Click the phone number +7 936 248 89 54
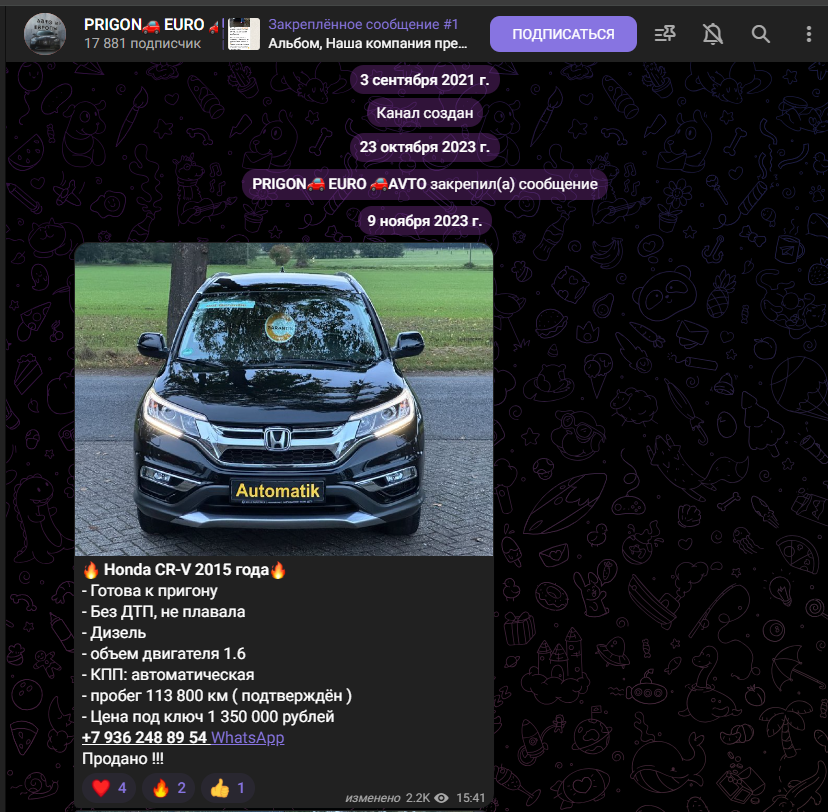828x812 pixels. 144,737
